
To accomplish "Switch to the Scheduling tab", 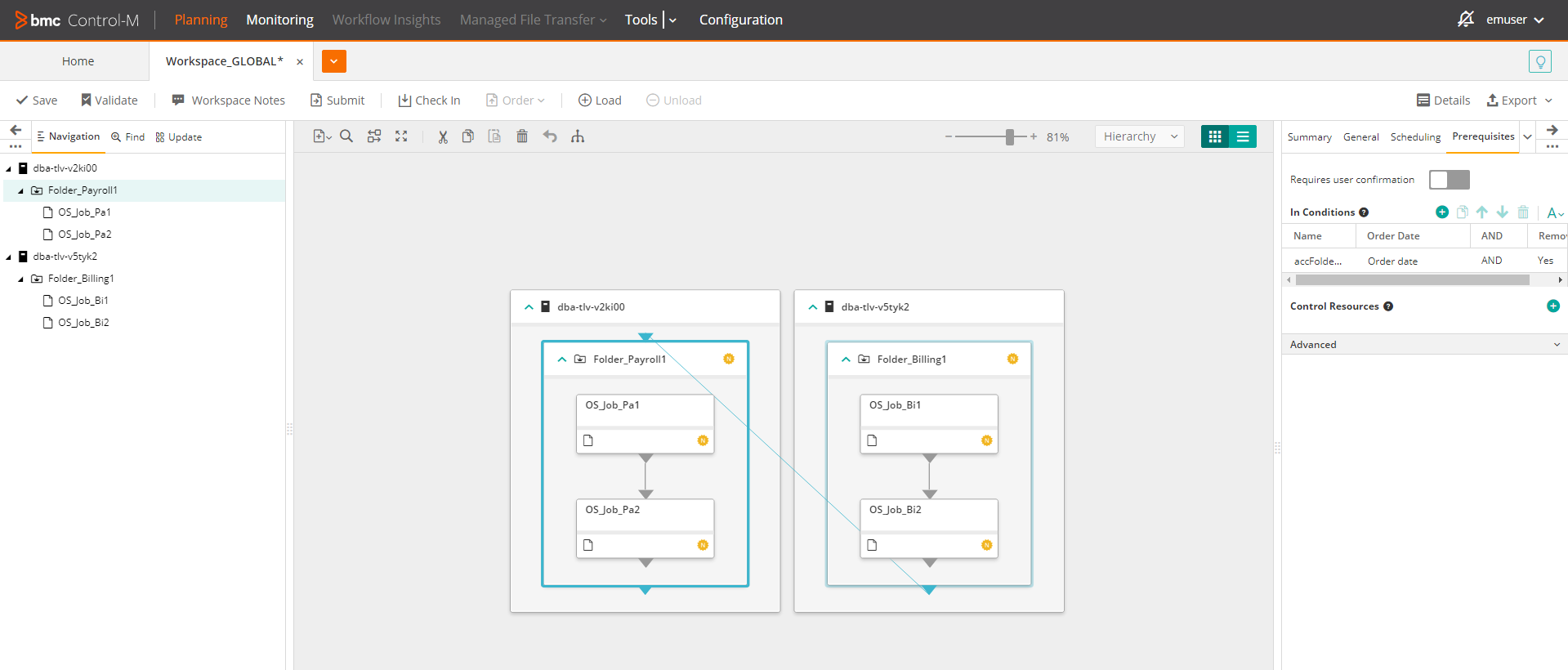I will coord(1415,137).
